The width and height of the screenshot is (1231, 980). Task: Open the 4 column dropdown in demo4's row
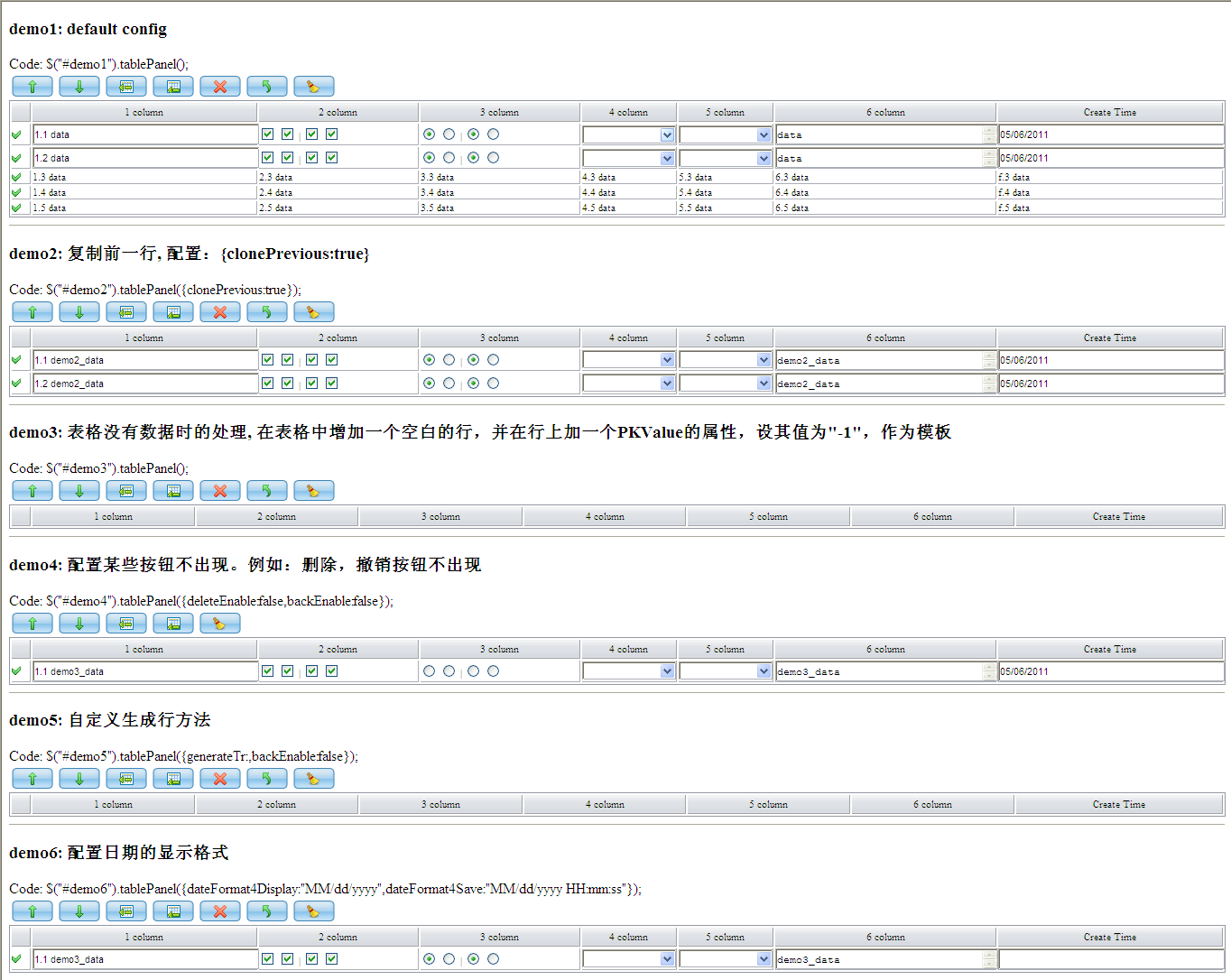[x=629, y=671]
